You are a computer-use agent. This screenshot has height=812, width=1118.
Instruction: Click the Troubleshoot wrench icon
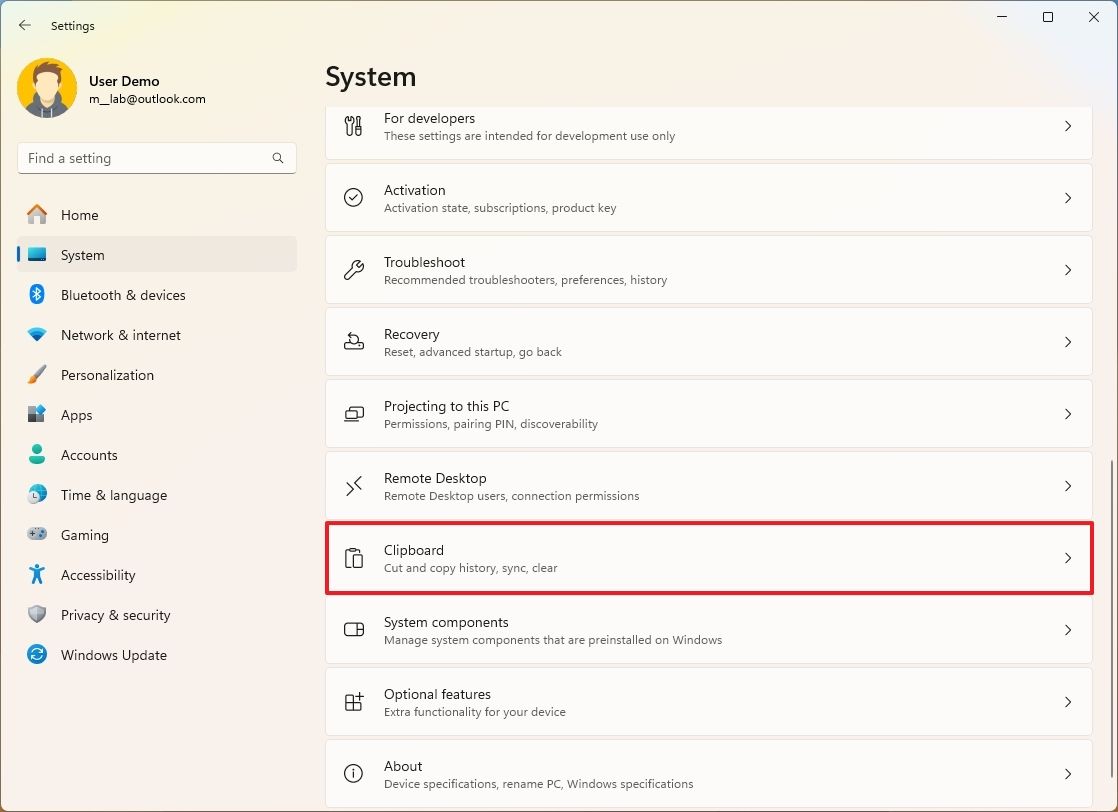point(353,270)
